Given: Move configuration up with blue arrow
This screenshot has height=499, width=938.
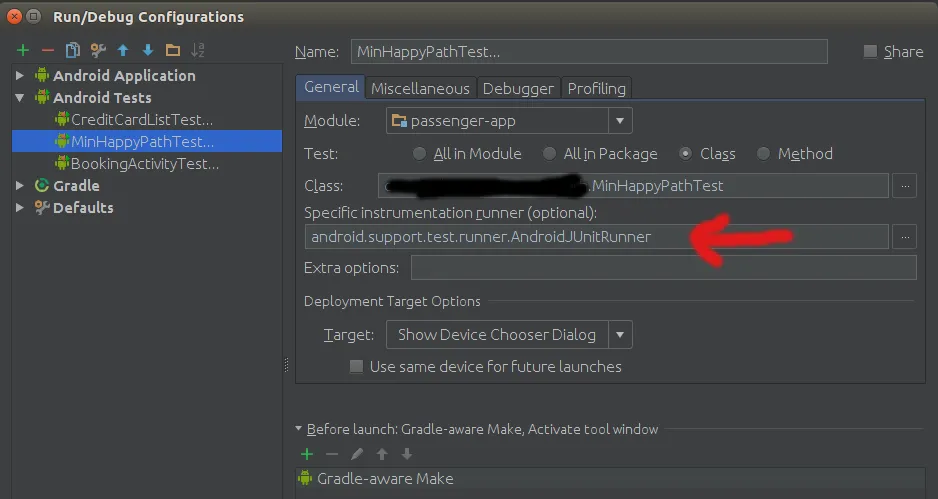Looking at the screenshot, I should pyautogui.click(x=123, y=50).
